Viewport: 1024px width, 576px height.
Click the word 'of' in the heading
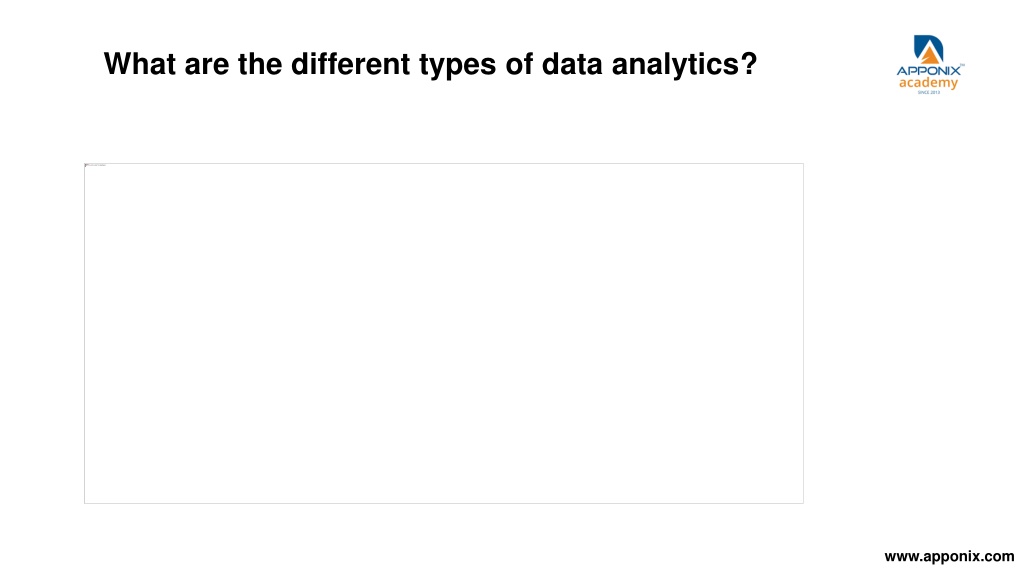[519, 64]
